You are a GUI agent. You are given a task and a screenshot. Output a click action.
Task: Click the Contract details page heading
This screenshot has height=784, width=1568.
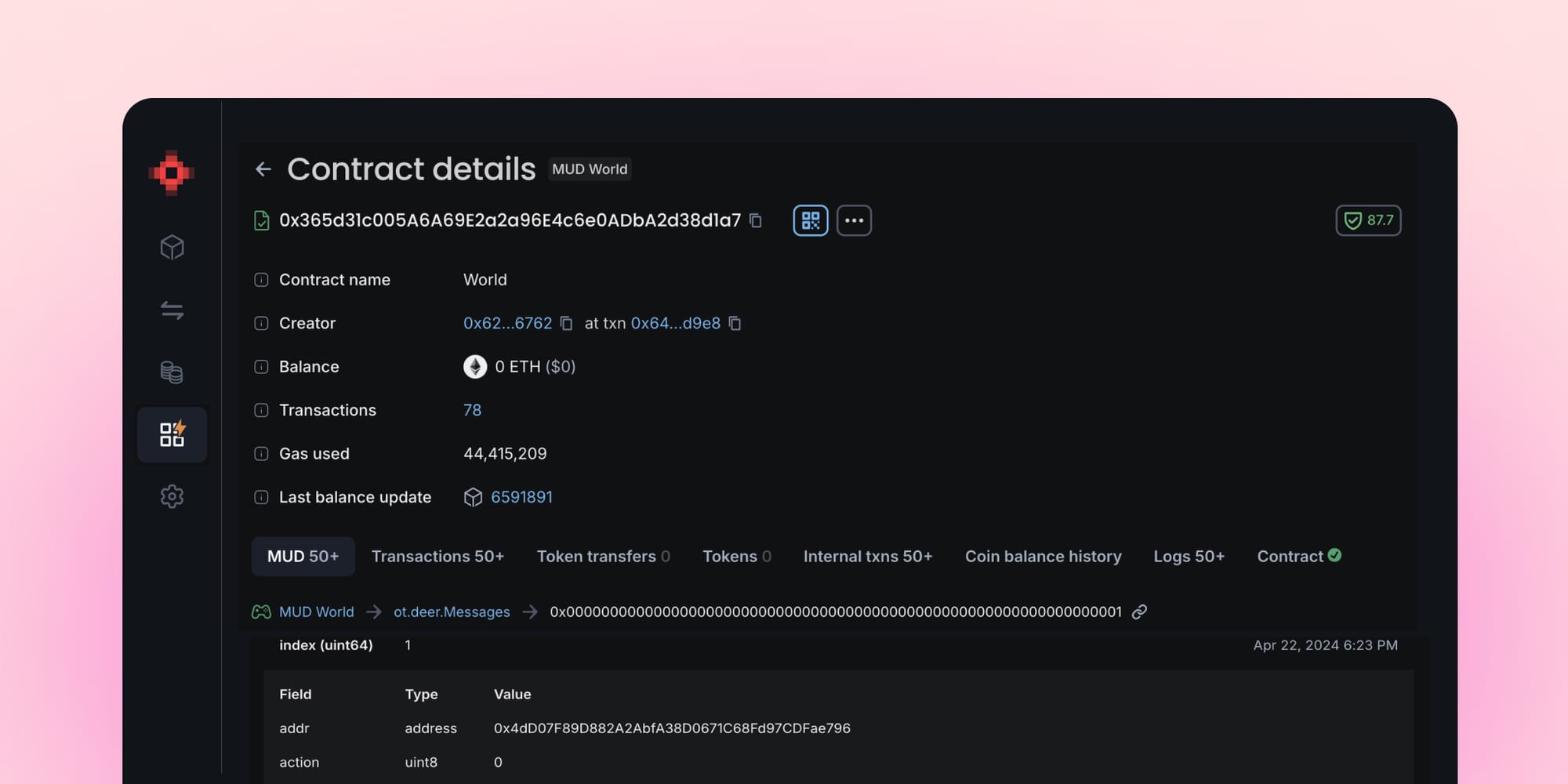click(x=412, y=169)
